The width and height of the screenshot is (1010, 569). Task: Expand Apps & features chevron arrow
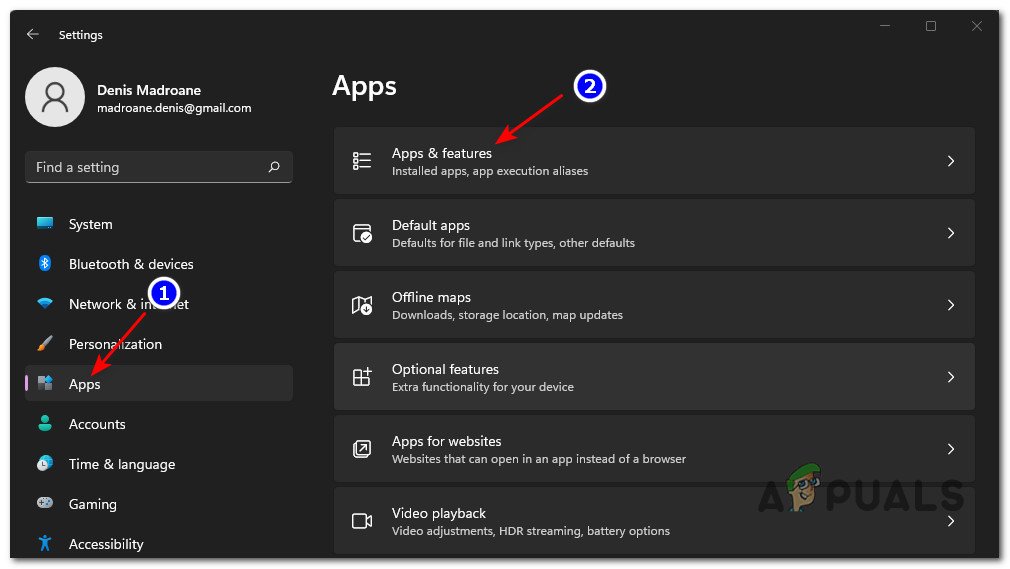(x=950, y=161)
